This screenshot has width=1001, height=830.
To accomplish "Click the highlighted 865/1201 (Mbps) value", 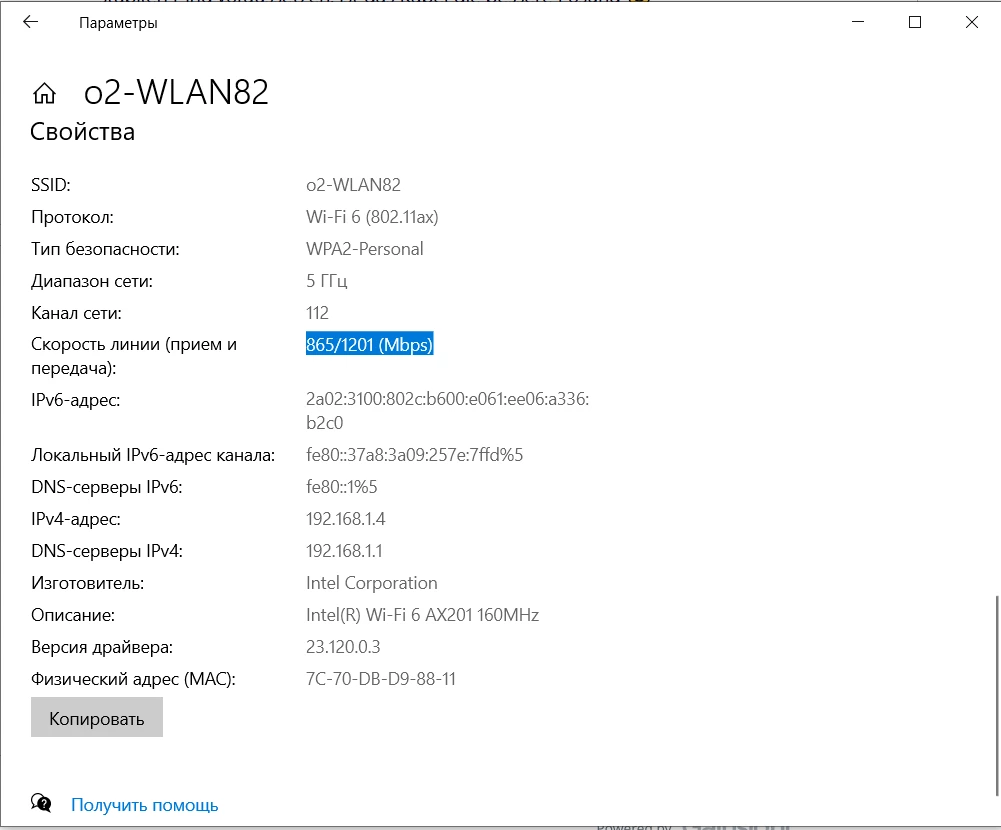I will 369,345.
